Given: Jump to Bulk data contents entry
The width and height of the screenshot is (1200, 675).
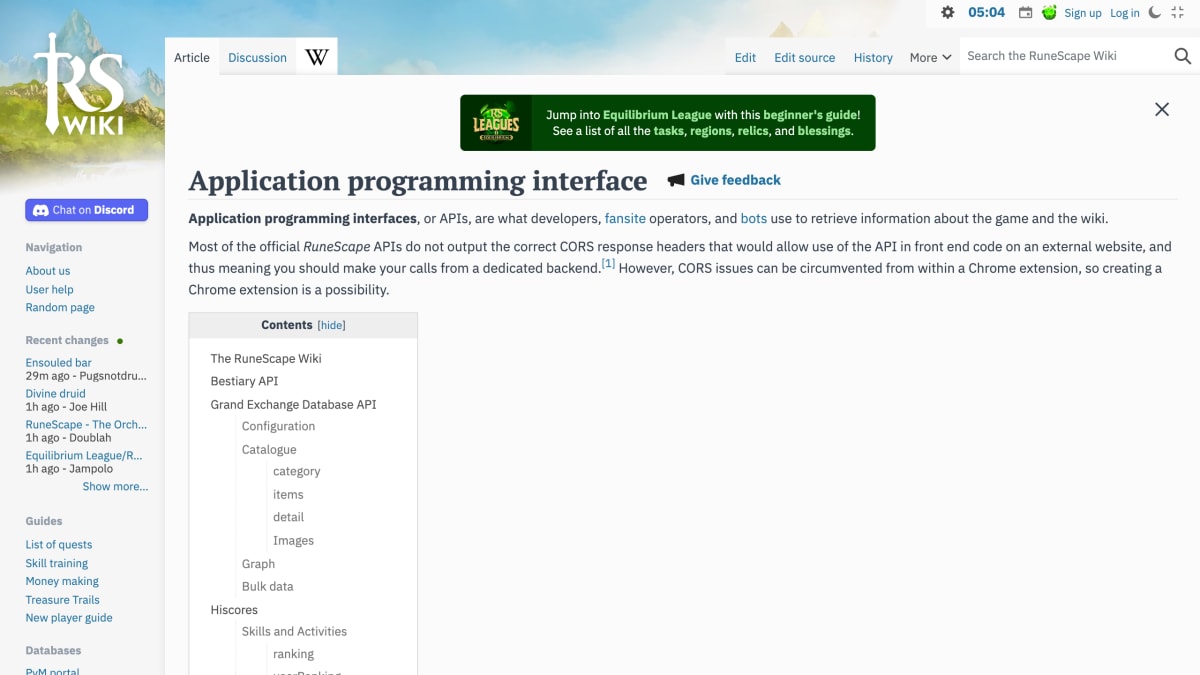Looking at the screenshot, I should click(x=267, y=586).
